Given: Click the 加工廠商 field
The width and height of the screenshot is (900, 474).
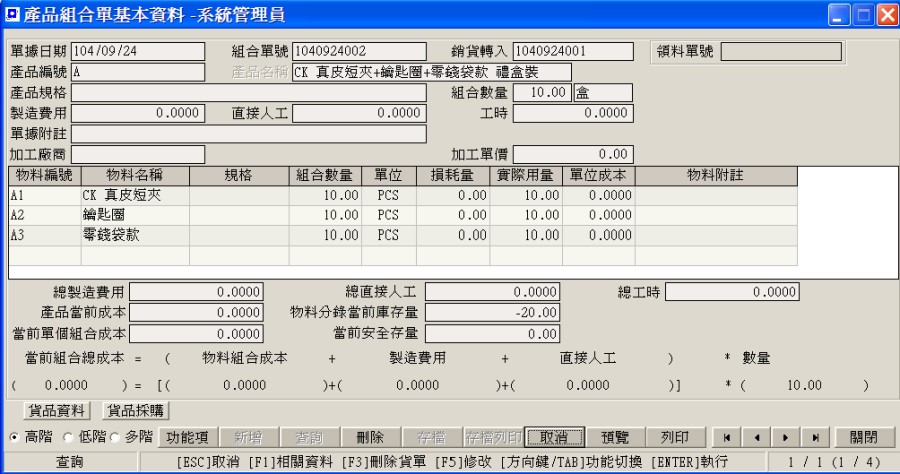Looking at the screenshot, I should point(138,154).
